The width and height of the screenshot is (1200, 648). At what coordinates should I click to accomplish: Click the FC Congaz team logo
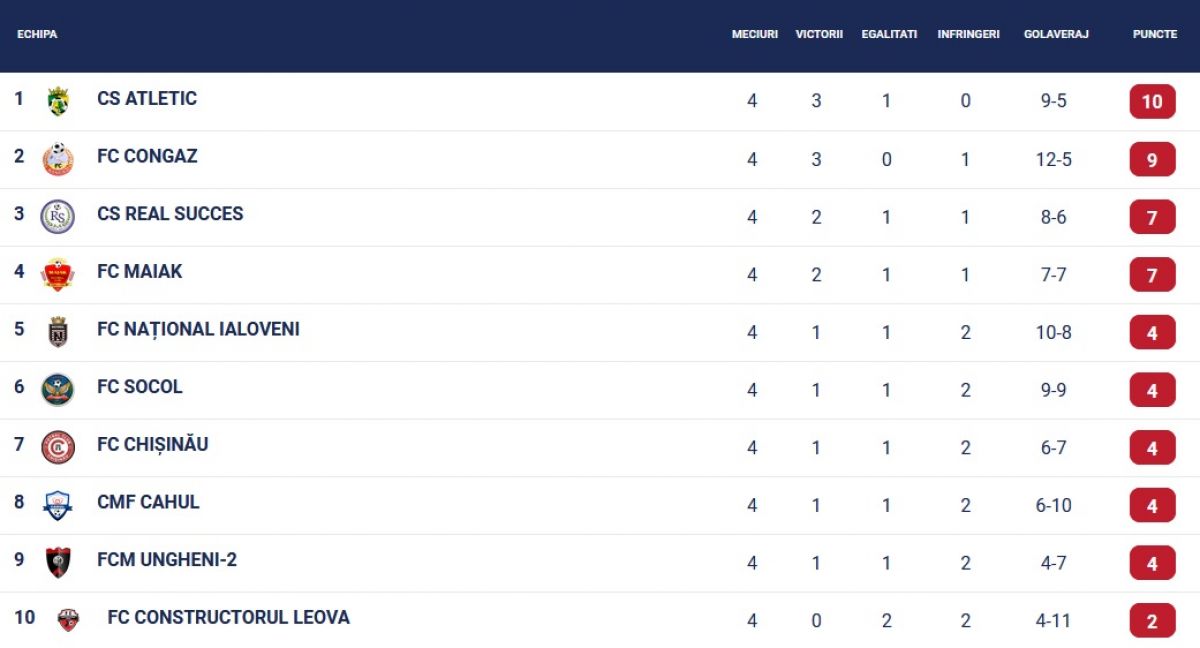tap(58, 159)
